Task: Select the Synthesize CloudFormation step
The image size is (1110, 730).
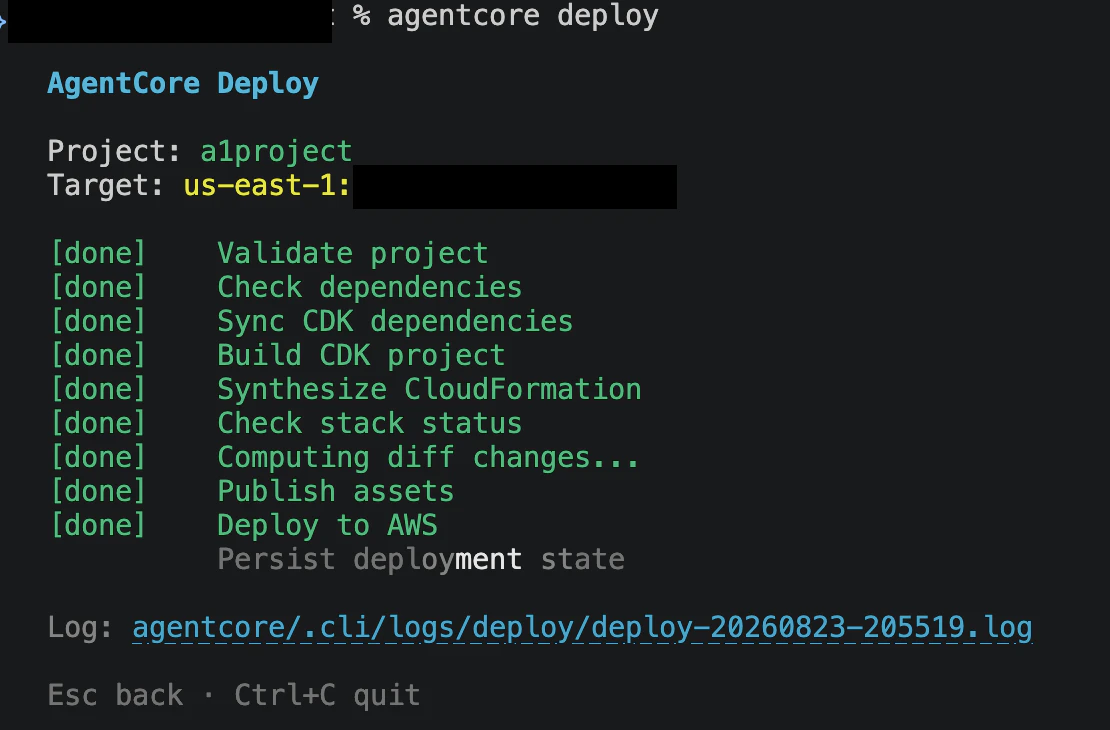Action: pyautogui.click(x=429, y=389)
